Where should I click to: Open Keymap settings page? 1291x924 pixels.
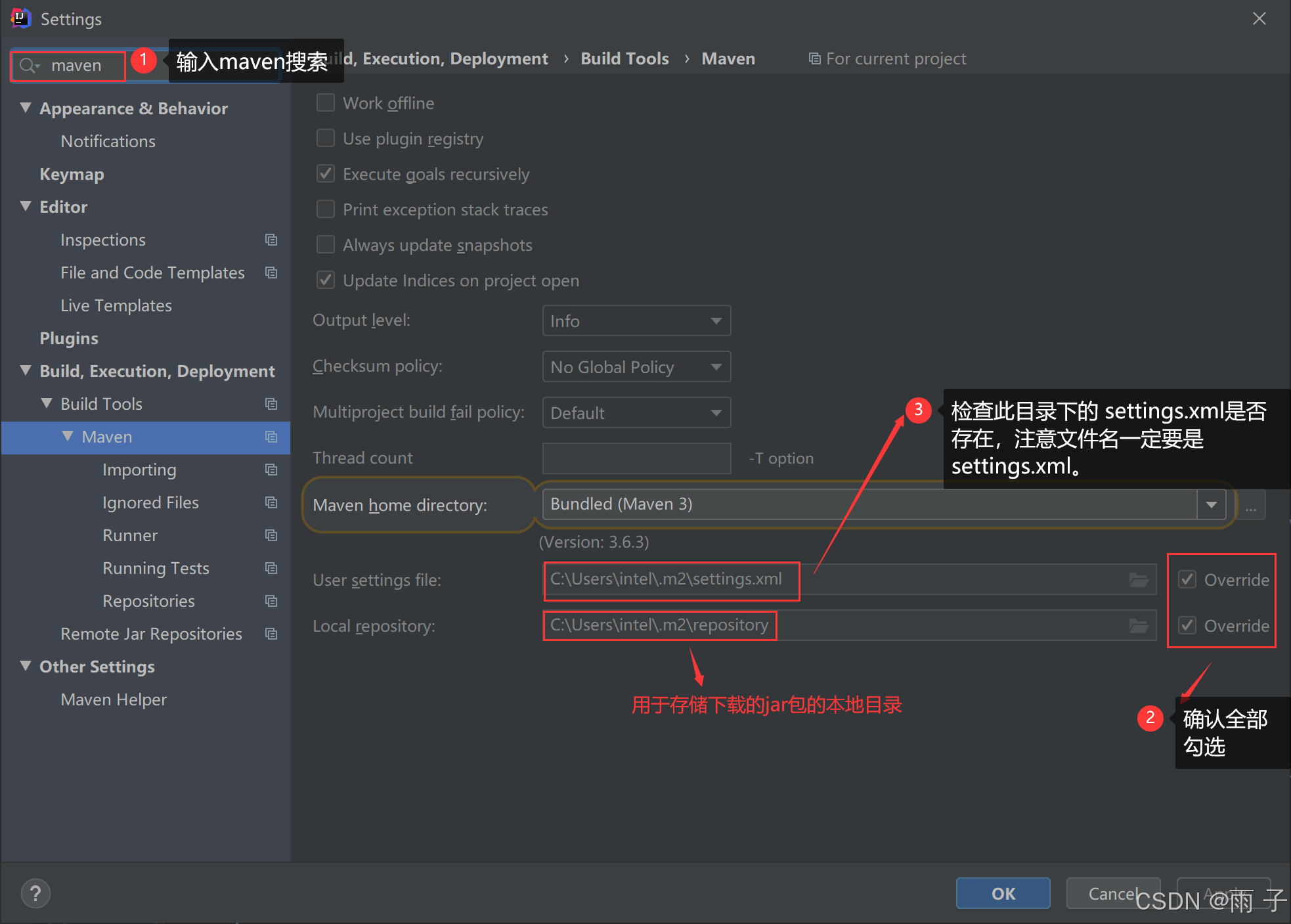click(72, 174)
